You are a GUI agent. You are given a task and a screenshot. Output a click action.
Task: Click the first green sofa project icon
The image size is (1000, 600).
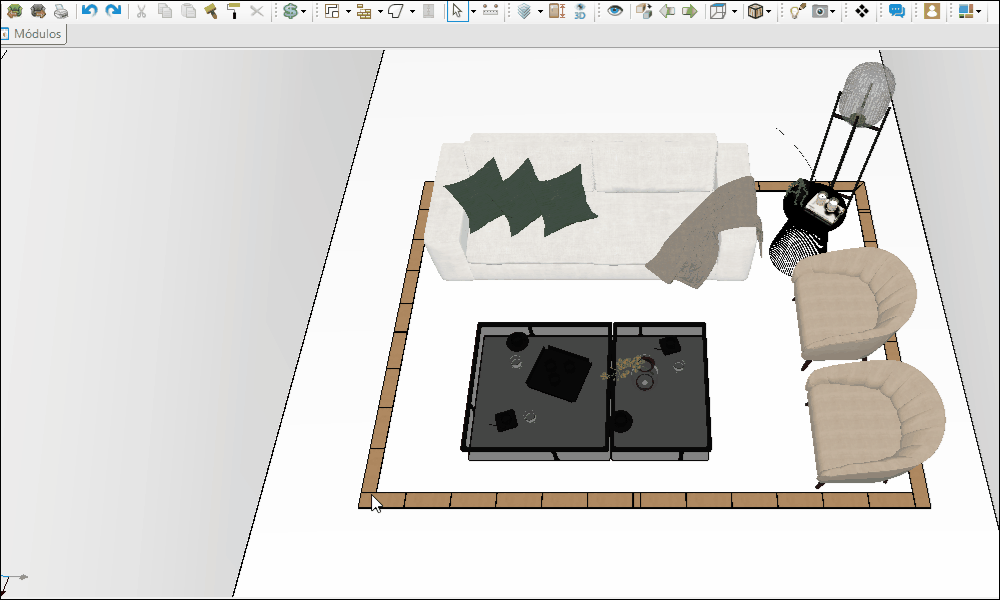[x=14, y=11]
